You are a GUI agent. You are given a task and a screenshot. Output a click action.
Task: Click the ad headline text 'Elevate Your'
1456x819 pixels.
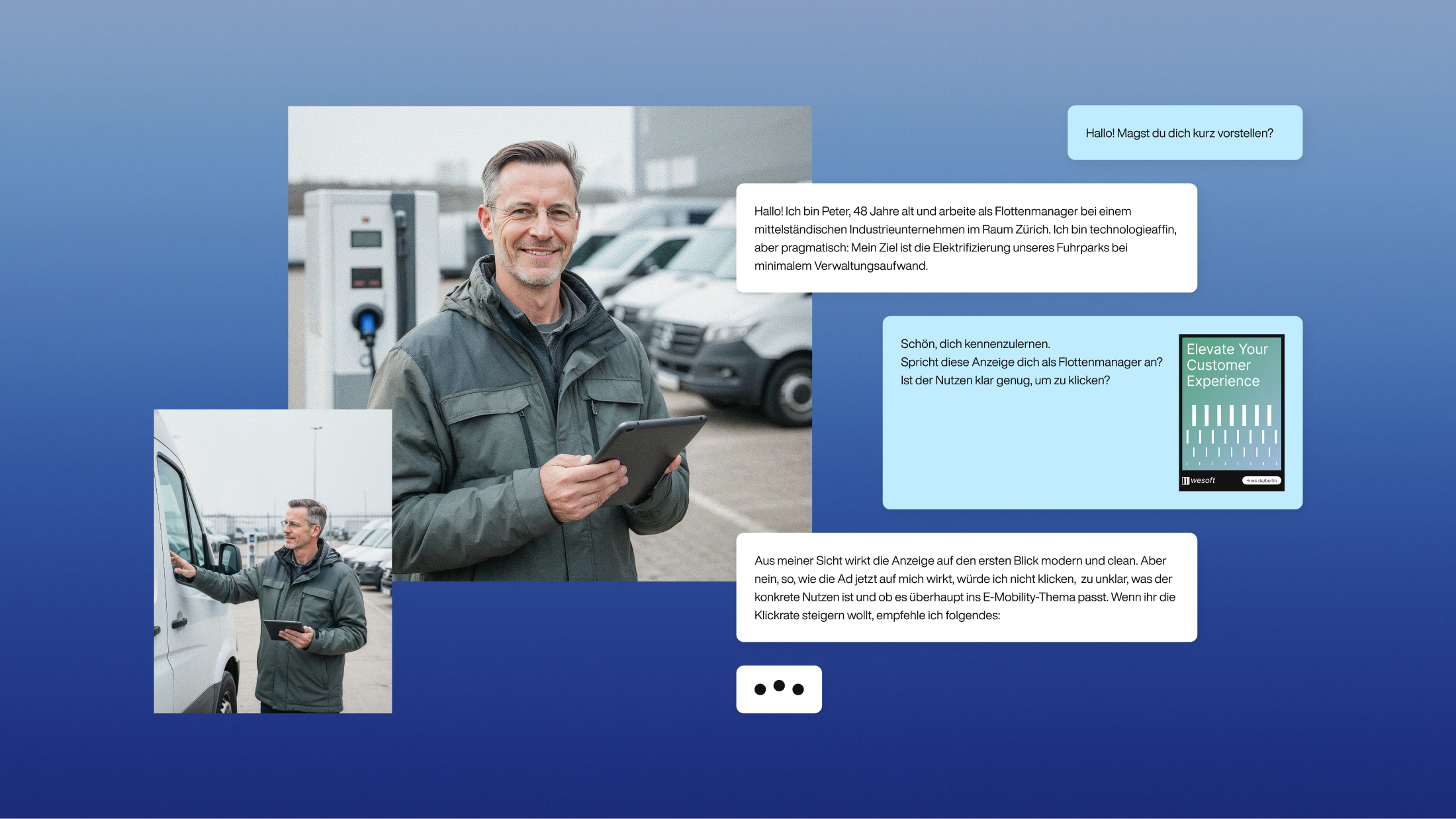1227,349
